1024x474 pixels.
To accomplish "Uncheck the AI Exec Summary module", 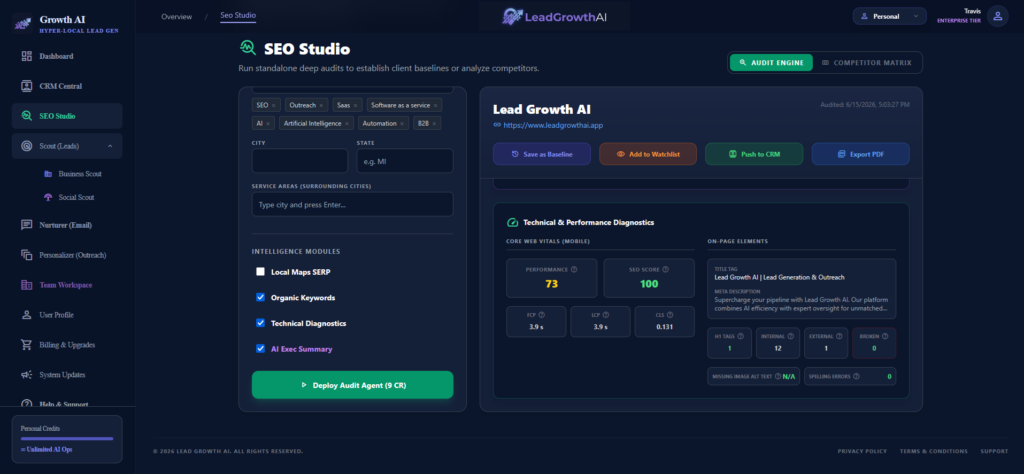I will (261, 349).
